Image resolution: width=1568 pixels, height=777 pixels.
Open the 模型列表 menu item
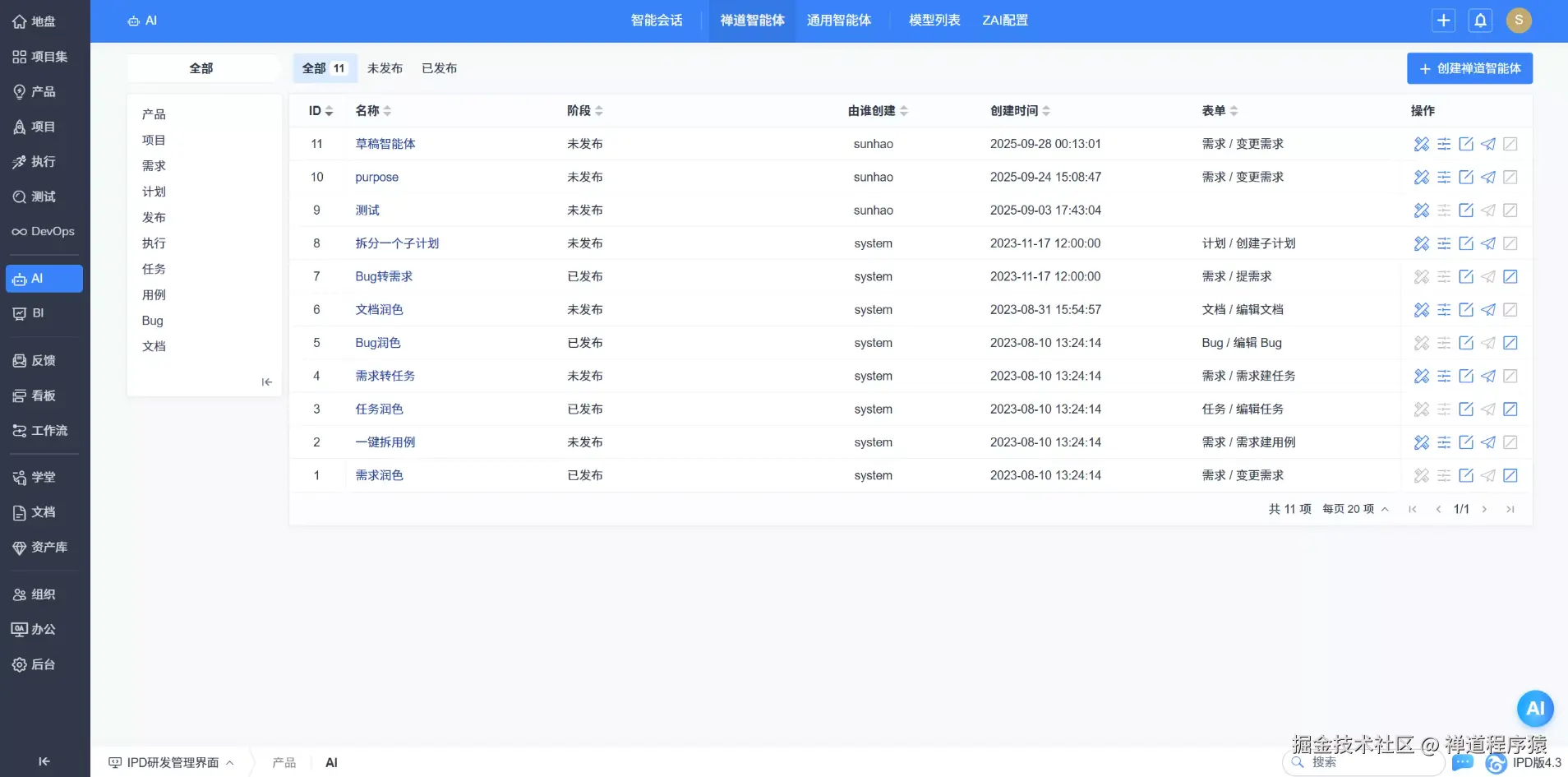tap(933, 20)
